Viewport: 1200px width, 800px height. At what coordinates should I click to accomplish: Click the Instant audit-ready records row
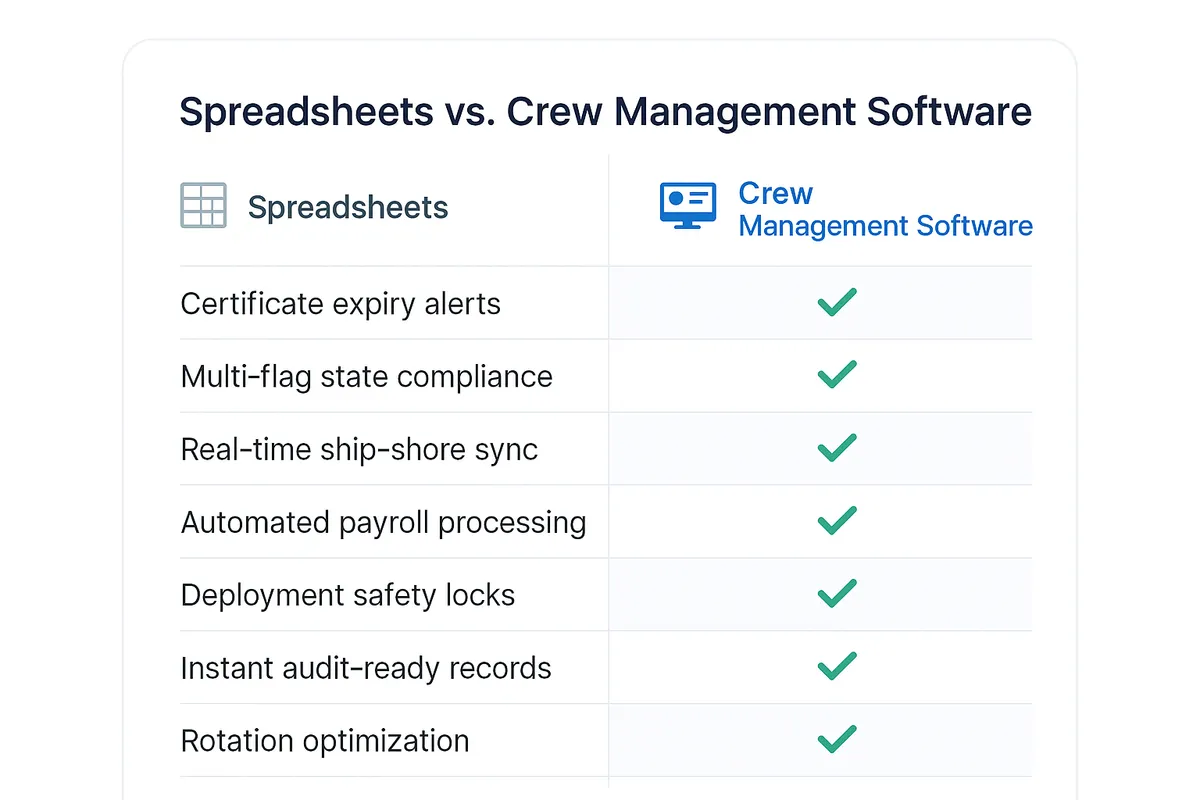[365, 668]
